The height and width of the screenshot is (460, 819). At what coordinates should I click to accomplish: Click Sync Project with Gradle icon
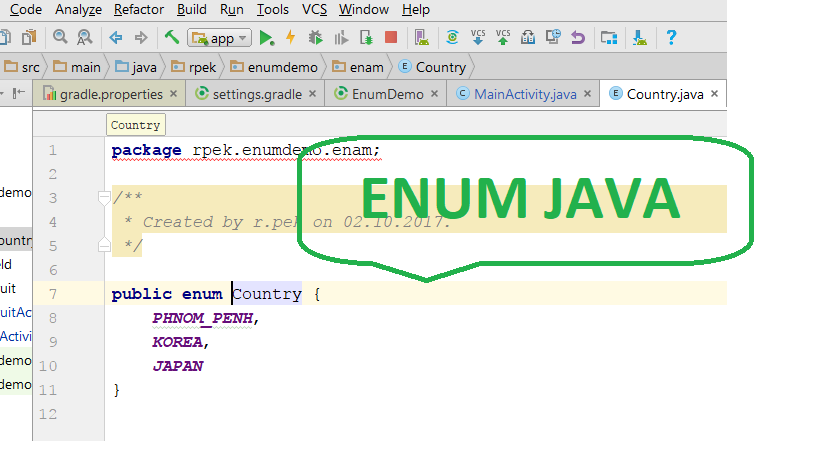(x=452, y=37)
